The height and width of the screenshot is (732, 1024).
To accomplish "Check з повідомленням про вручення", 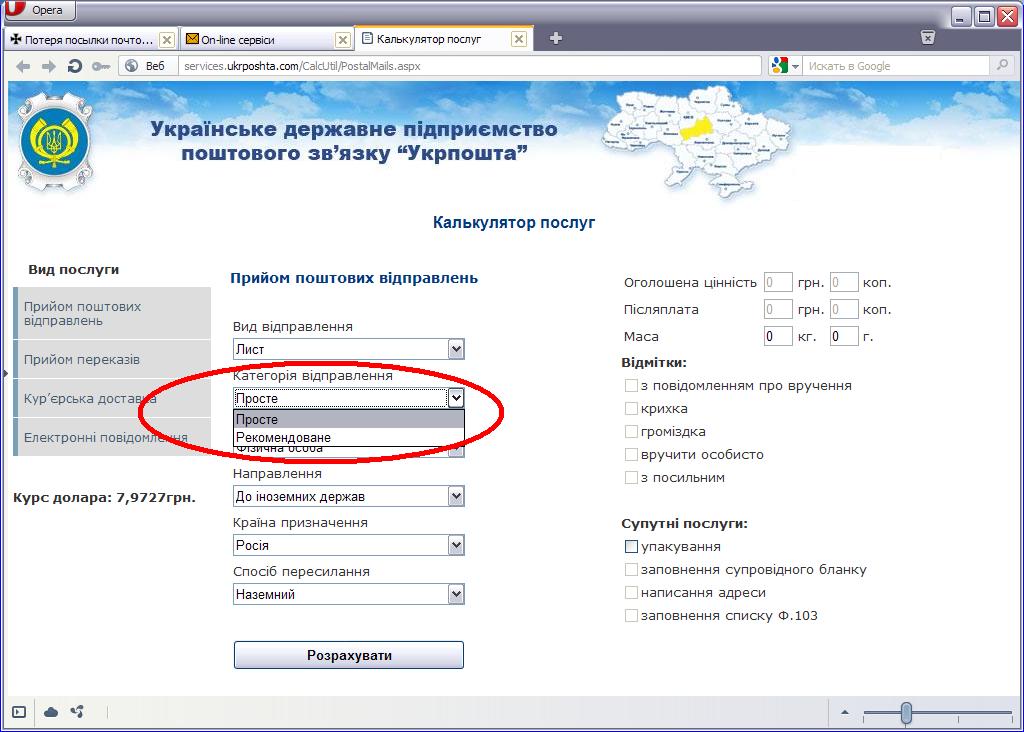I will (631, 386).
